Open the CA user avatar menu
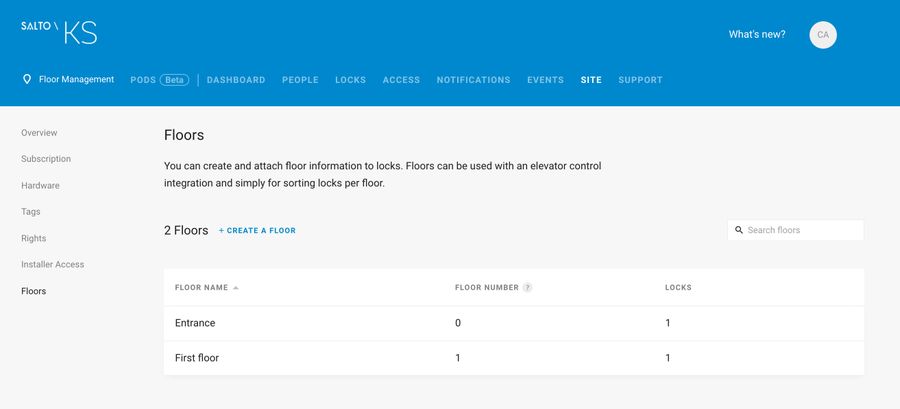This screenshot has height=409, width=900. coord(823,35)
